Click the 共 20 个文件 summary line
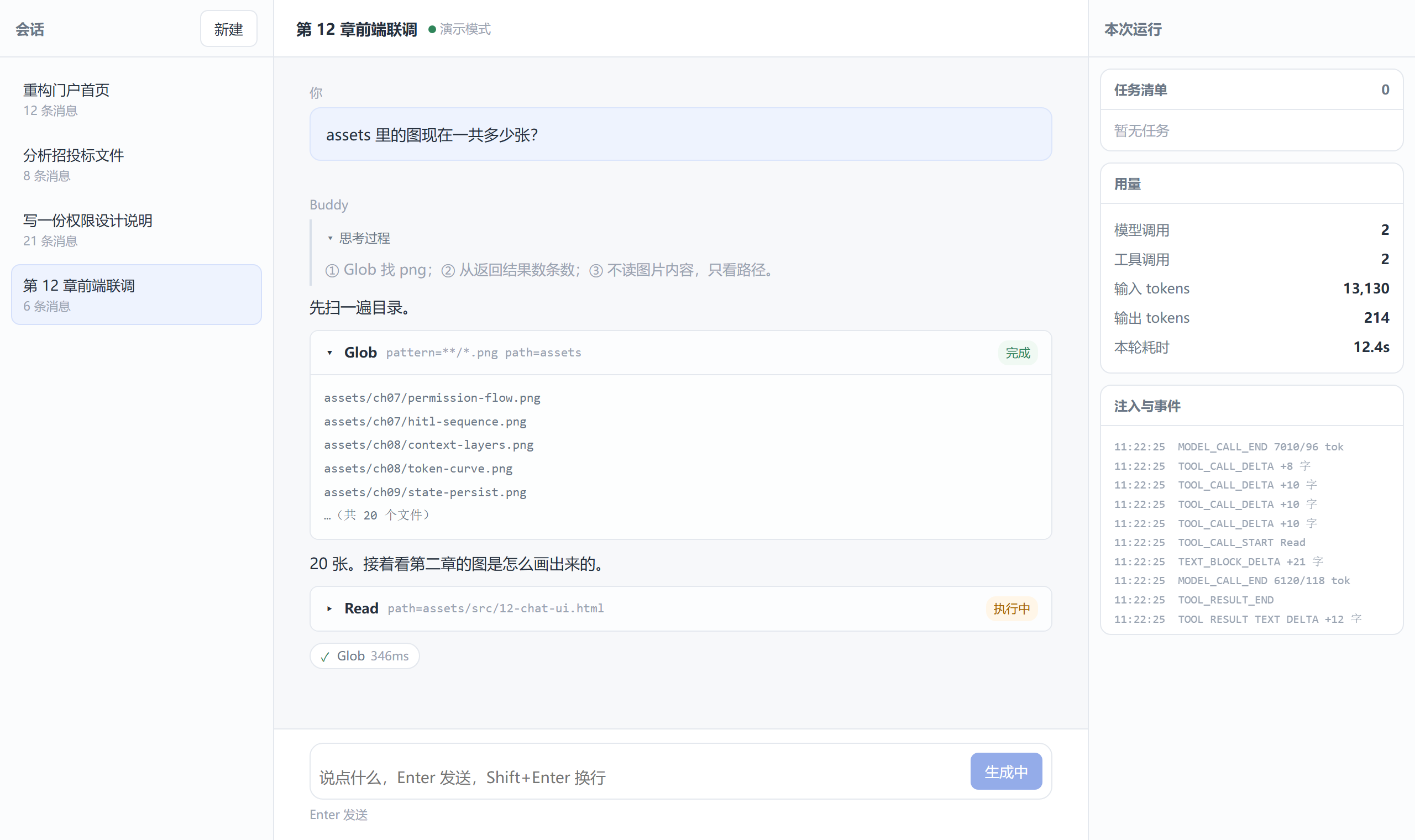The height and width of the screenshot is (840, 1415). click(x=377, y=515)
